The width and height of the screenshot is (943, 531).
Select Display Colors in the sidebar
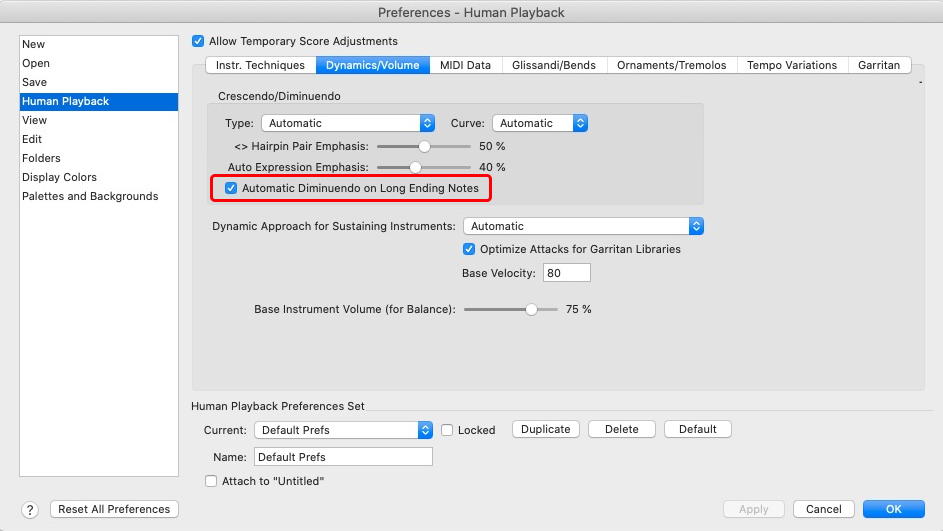(60, 177)
